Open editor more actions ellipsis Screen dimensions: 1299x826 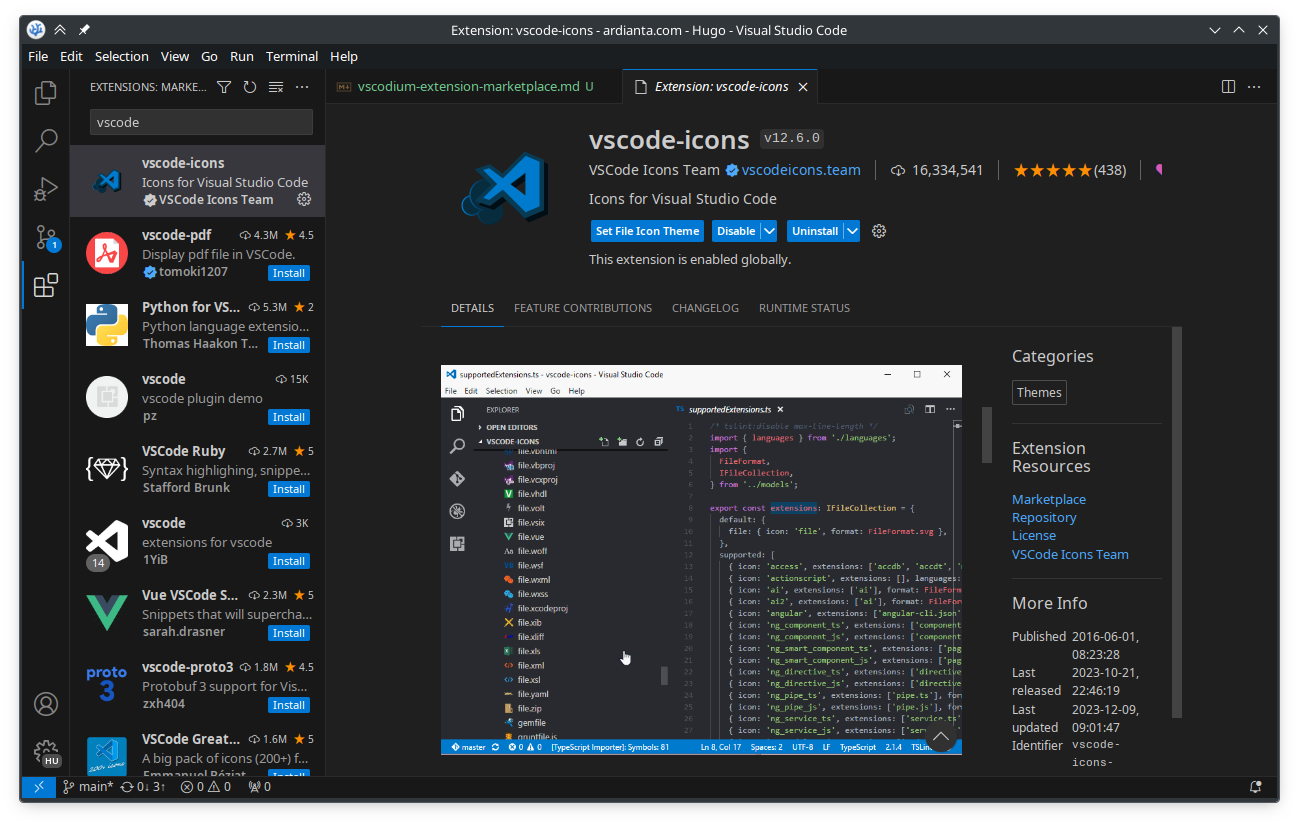click(1254, 87)
